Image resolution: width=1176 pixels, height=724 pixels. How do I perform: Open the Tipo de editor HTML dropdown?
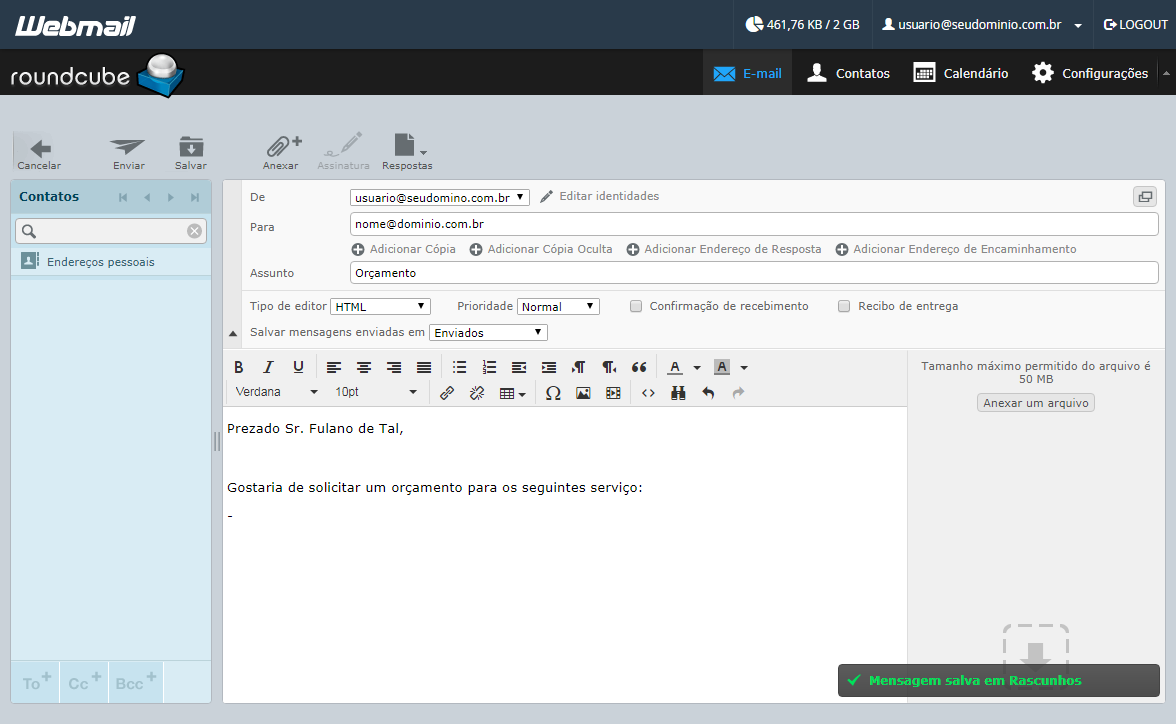point(380,306)
